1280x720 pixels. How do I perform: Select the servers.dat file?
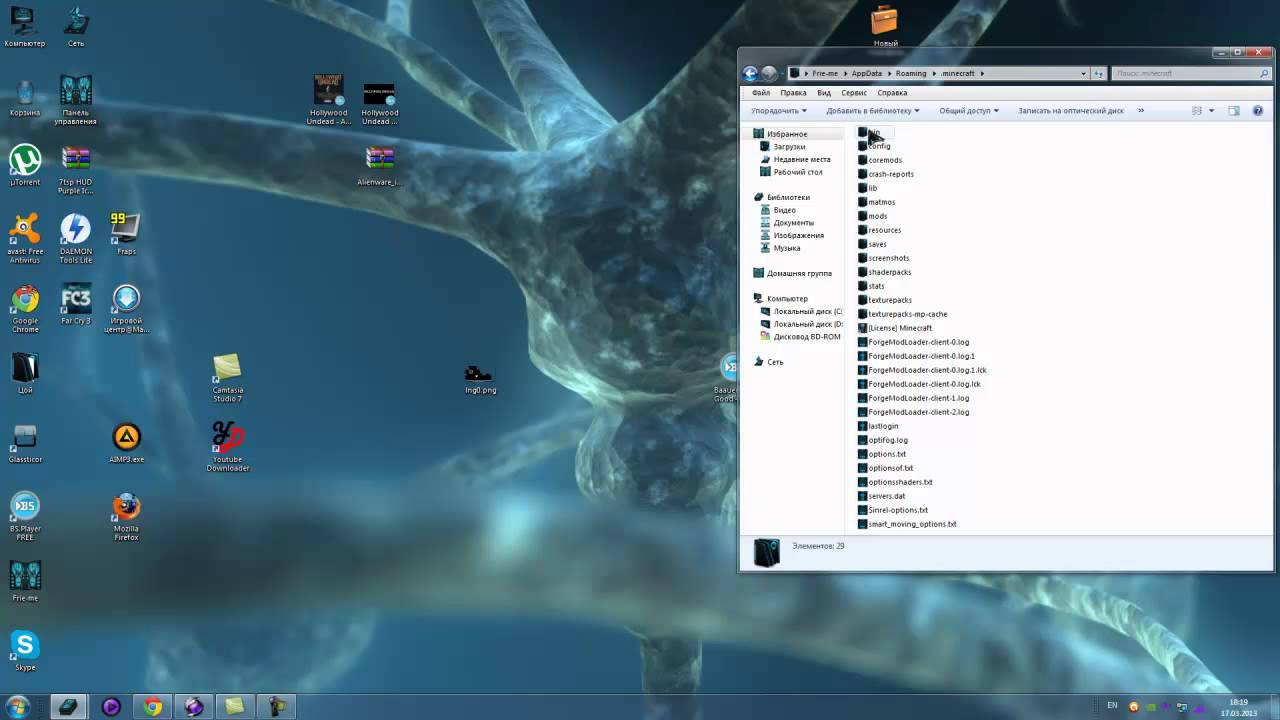(881, 496)
